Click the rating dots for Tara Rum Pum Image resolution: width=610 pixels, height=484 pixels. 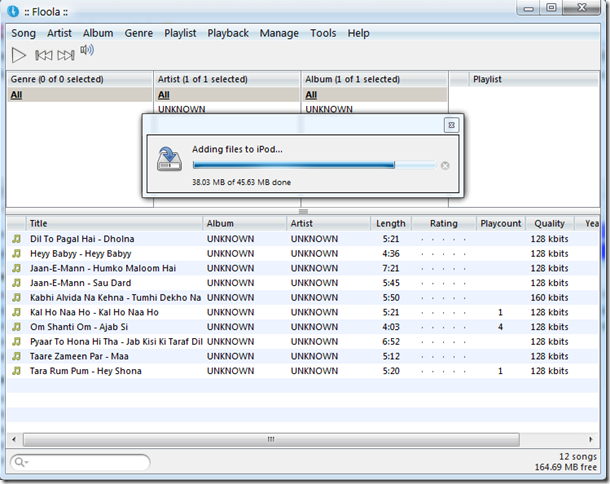tap(443, 371)
